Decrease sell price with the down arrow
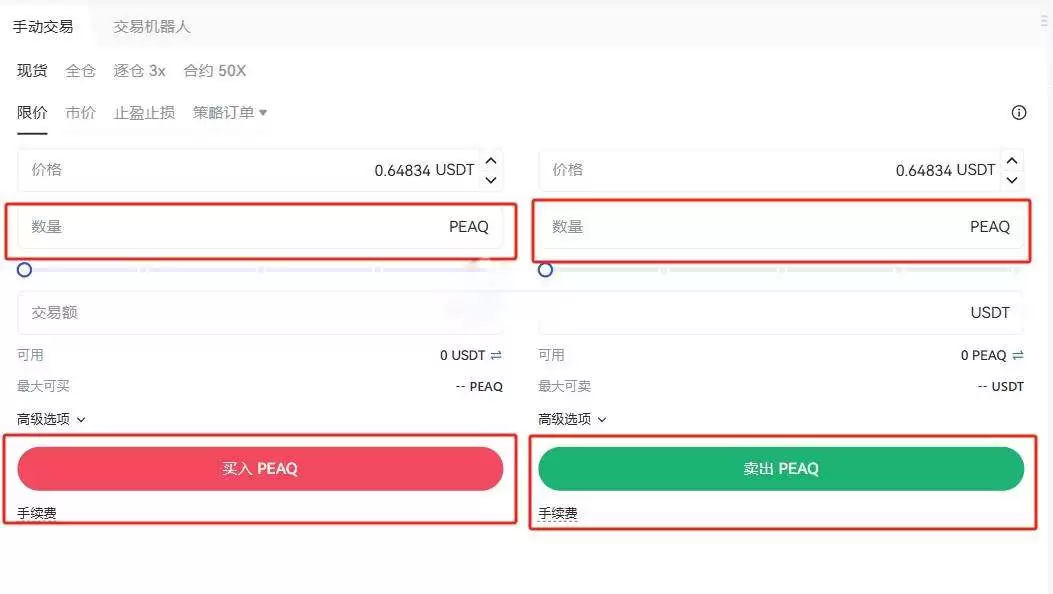The height and width of the screenshot is (594, 1053). pyautogui.click(x=1012, y=180)
